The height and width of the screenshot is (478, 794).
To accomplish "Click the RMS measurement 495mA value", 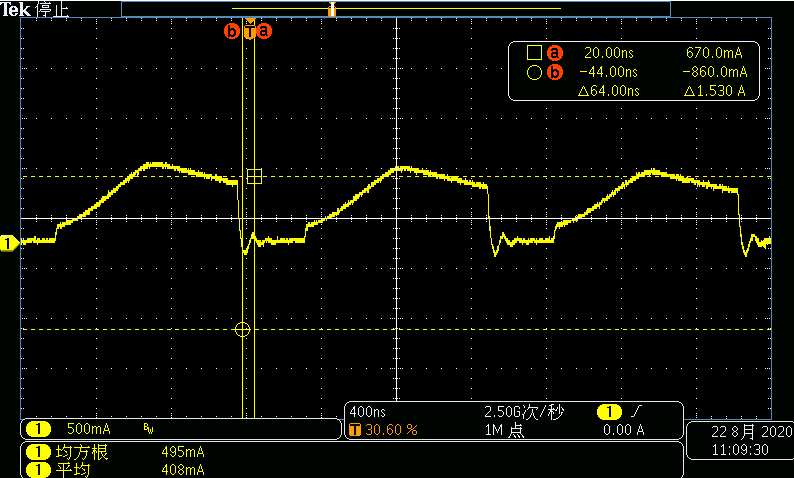I will pos(183,452).
